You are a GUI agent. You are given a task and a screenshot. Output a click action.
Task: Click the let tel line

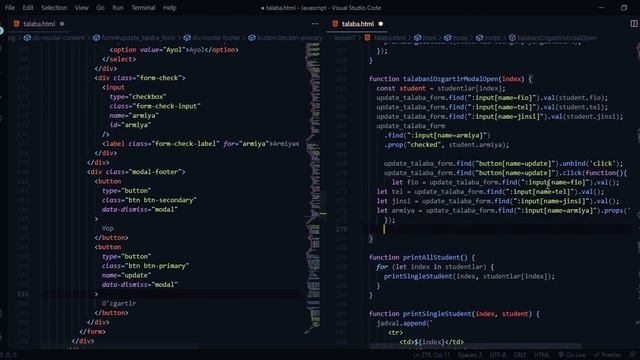pos(490,192)
